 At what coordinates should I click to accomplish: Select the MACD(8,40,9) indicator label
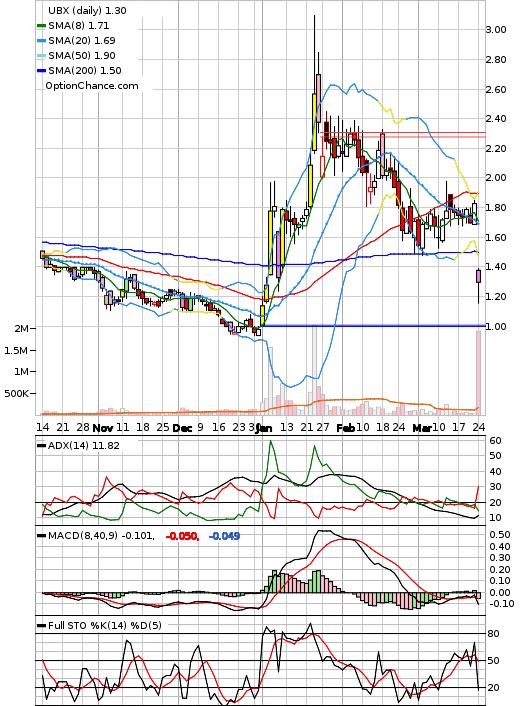click(101, 536)
